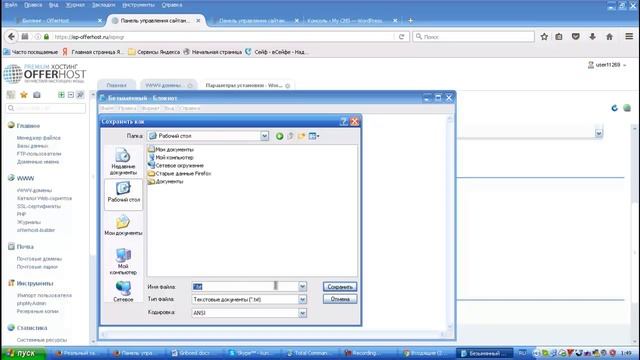The image size is (640, 360).
Task: Click the Отмена button
Action: [340, 299]
